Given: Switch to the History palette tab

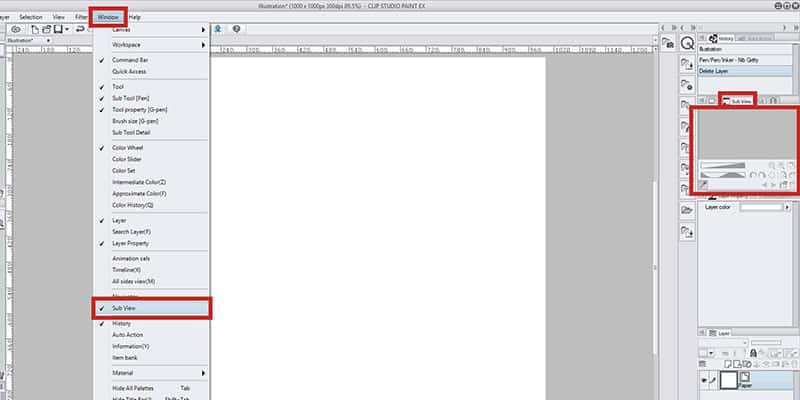Looking at the screenshot, I should click(x=721, y=38).
